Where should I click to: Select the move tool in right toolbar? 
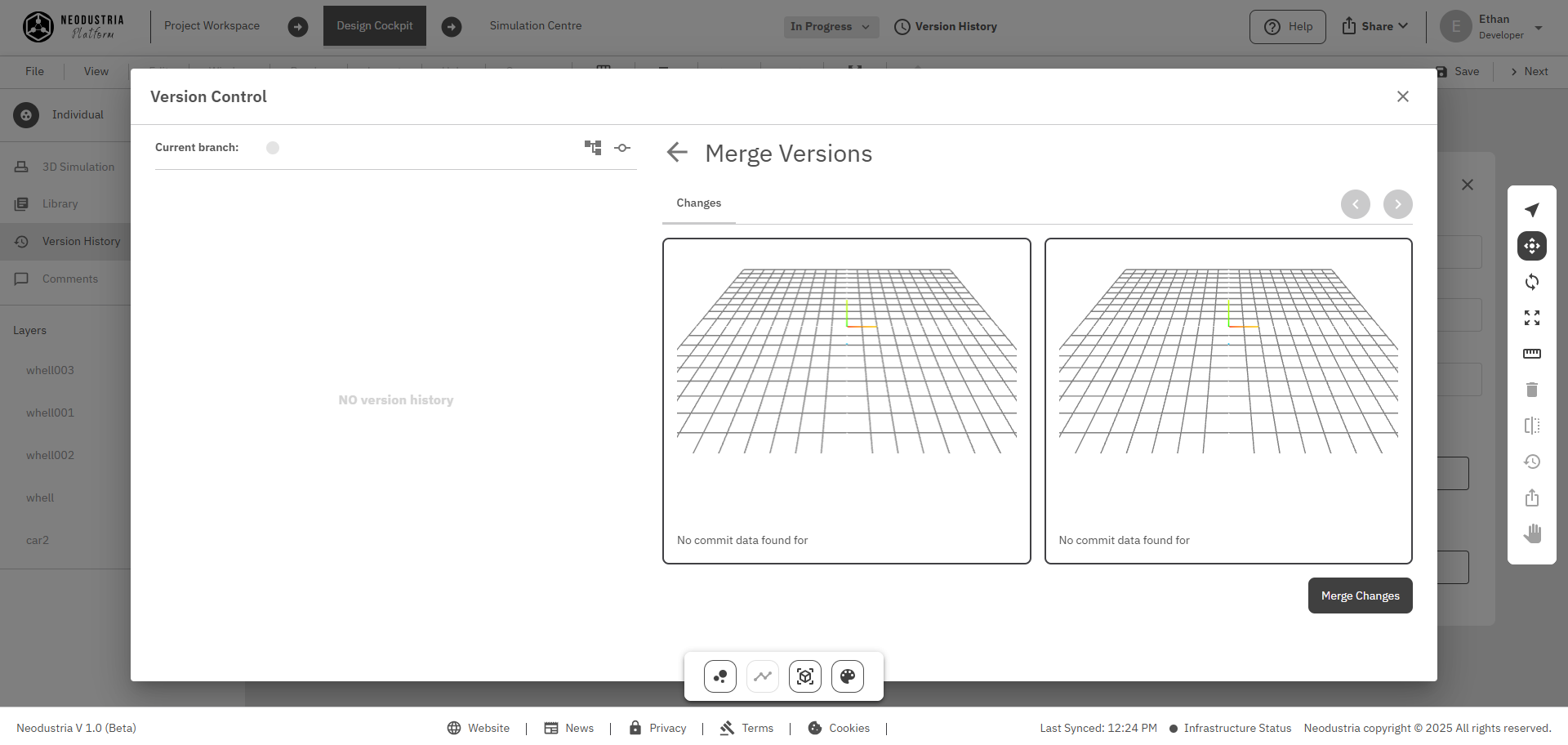pos(1531,246)
